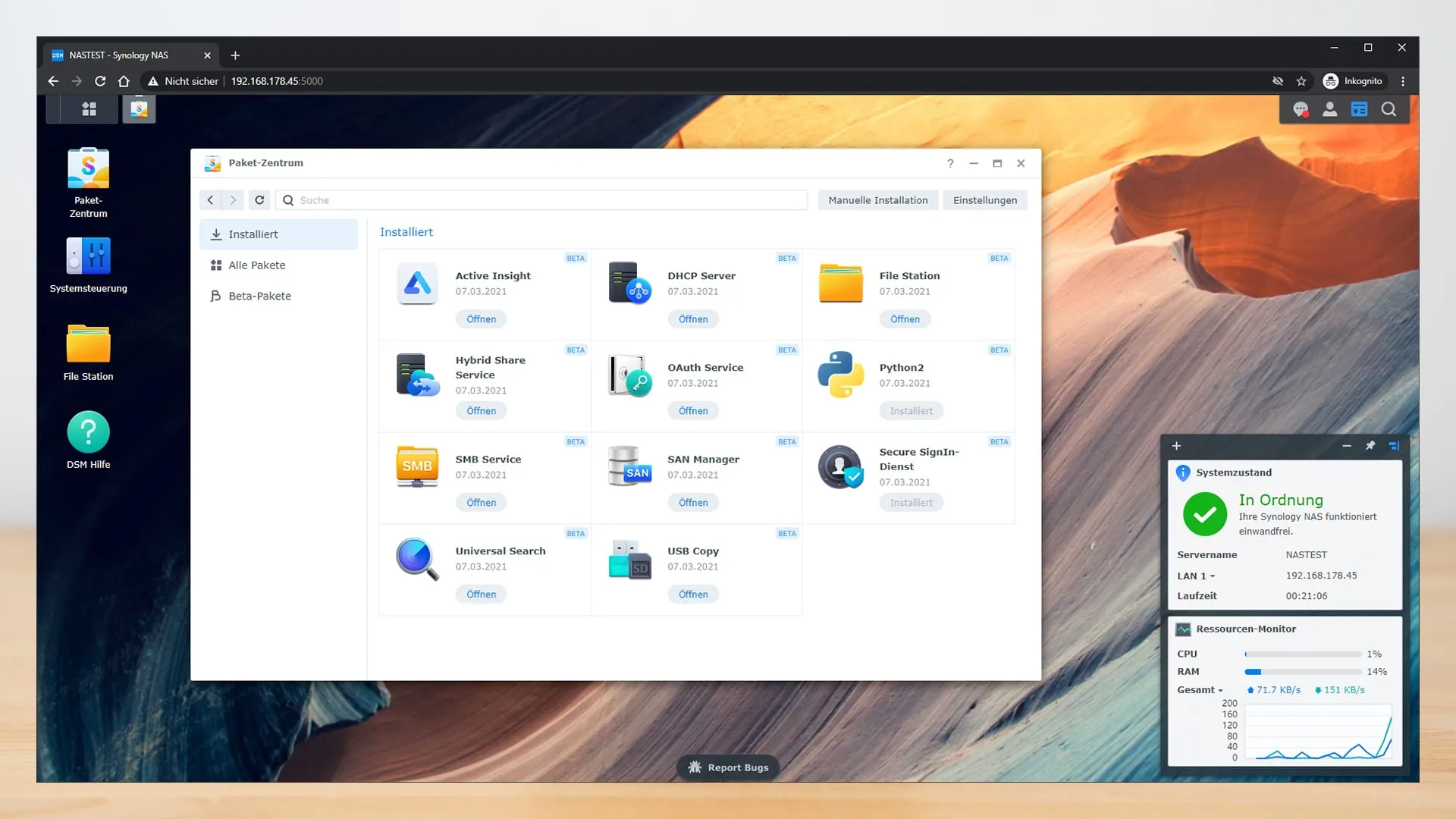
Task: Open DSM Hilfe desktop icon
Action: point(88,441)
